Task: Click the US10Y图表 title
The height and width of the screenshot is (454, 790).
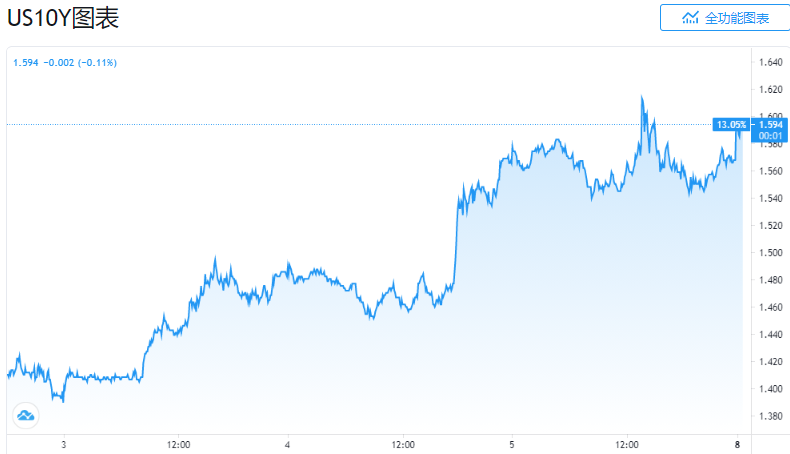Action: 63,18
